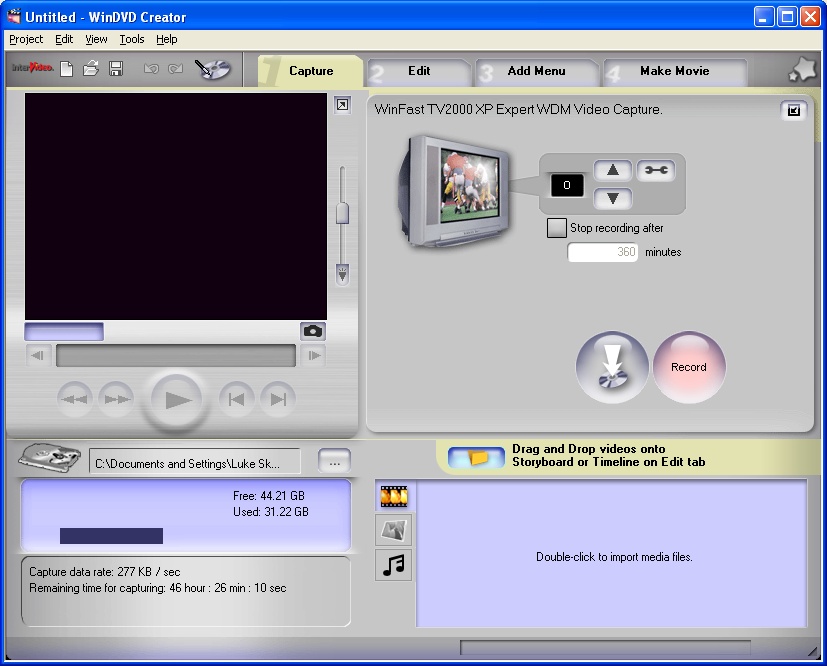The height and width of the screenshot is (666, 827).
Task: Click the Undo toolbar icon
Action: pos(151,69)
